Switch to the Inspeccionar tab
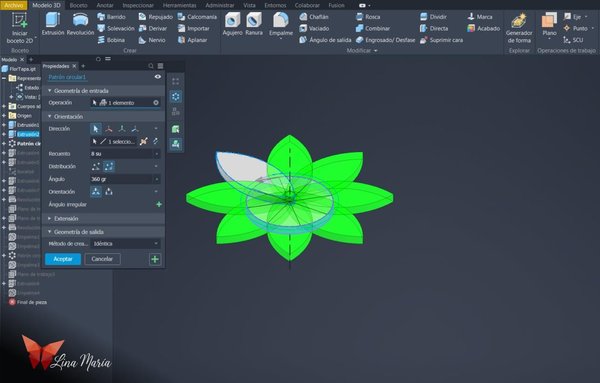This screenshot has height=383, width=600. [x=138, y=5]
